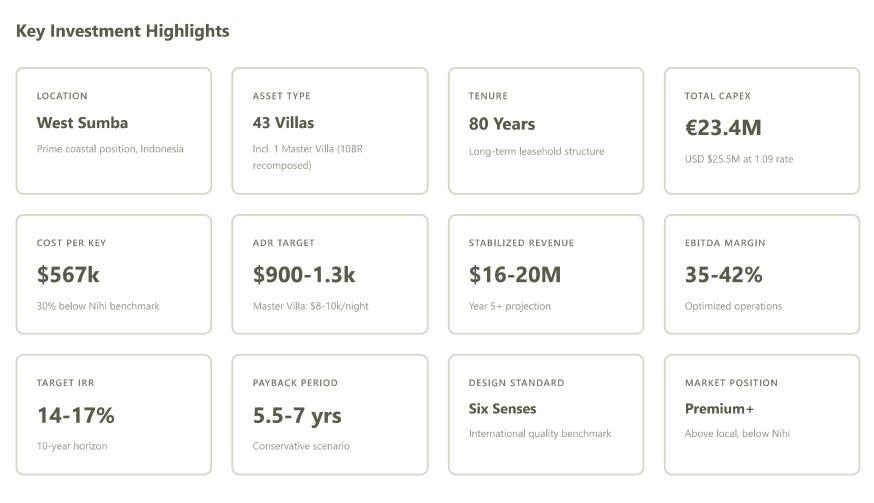This screenshot has width=874, height=503.
Task: Click the 'International quality benchmark' caption
Action: pos(539,434)
